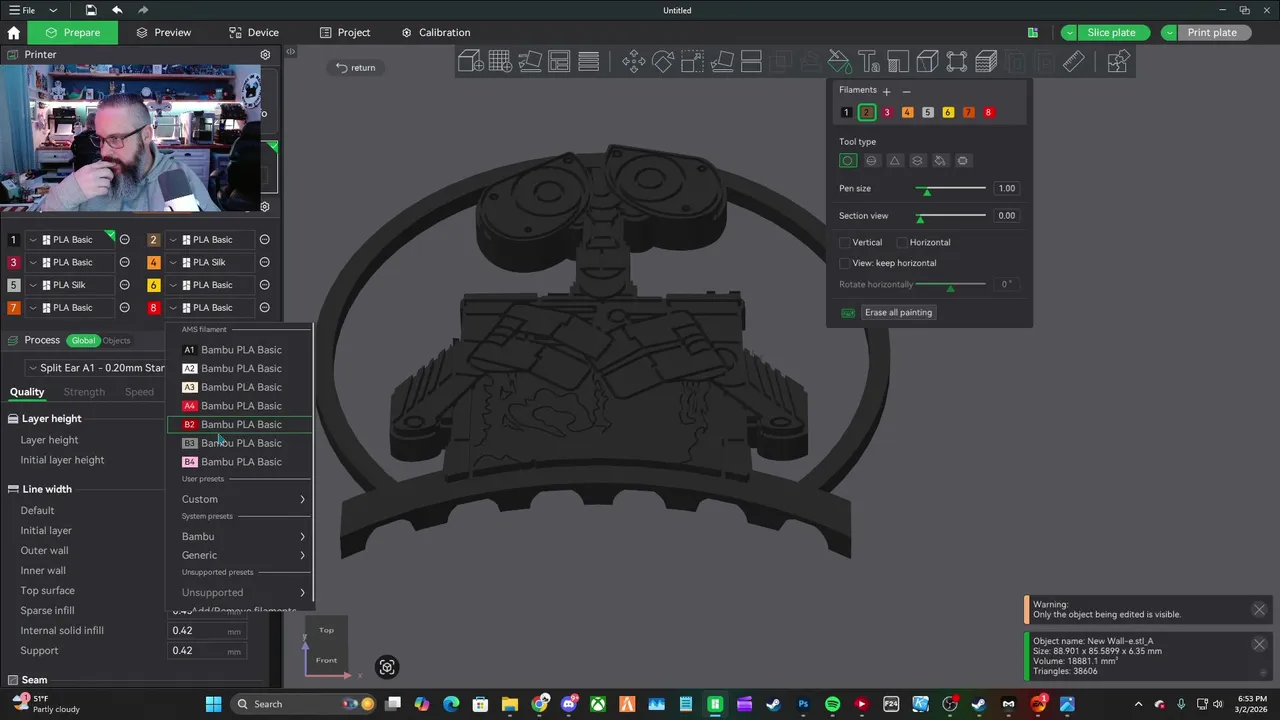Select the Auto orient tool
The image size is (1280, 720).
click(x=530, y=62)
